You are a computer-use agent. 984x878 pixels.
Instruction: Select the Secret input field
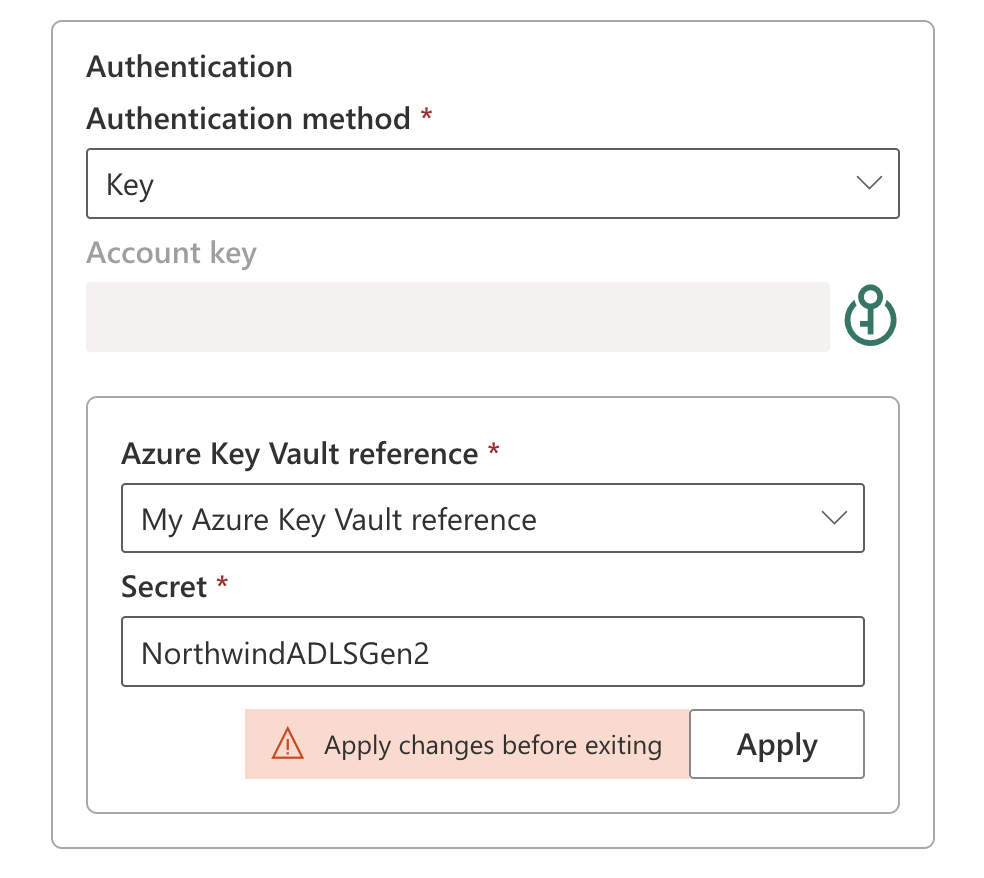click(x=492, y=652)
